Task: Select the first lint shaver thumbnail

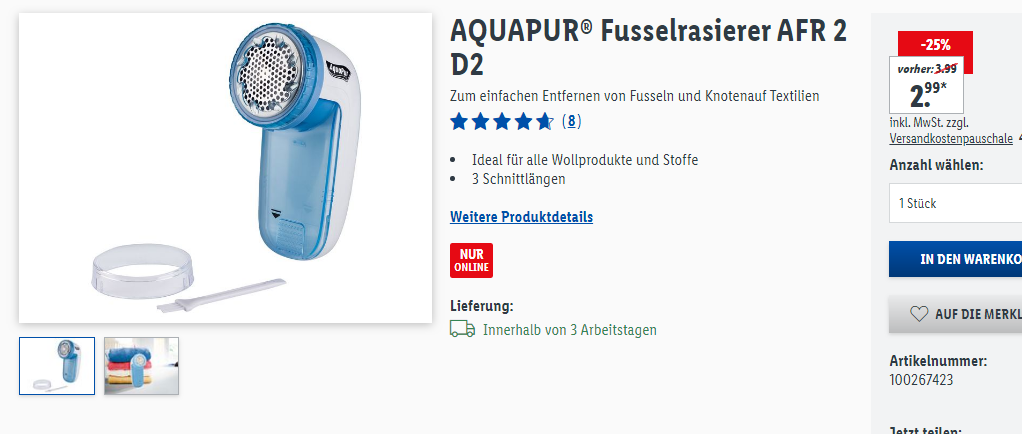Action: 57,366
